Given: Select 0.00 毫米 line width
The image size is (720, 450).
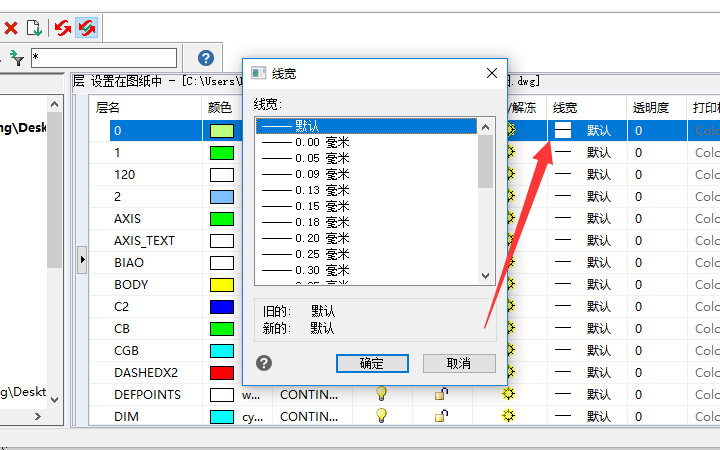Looking at the screenshot, I should [x=366, y=142].
